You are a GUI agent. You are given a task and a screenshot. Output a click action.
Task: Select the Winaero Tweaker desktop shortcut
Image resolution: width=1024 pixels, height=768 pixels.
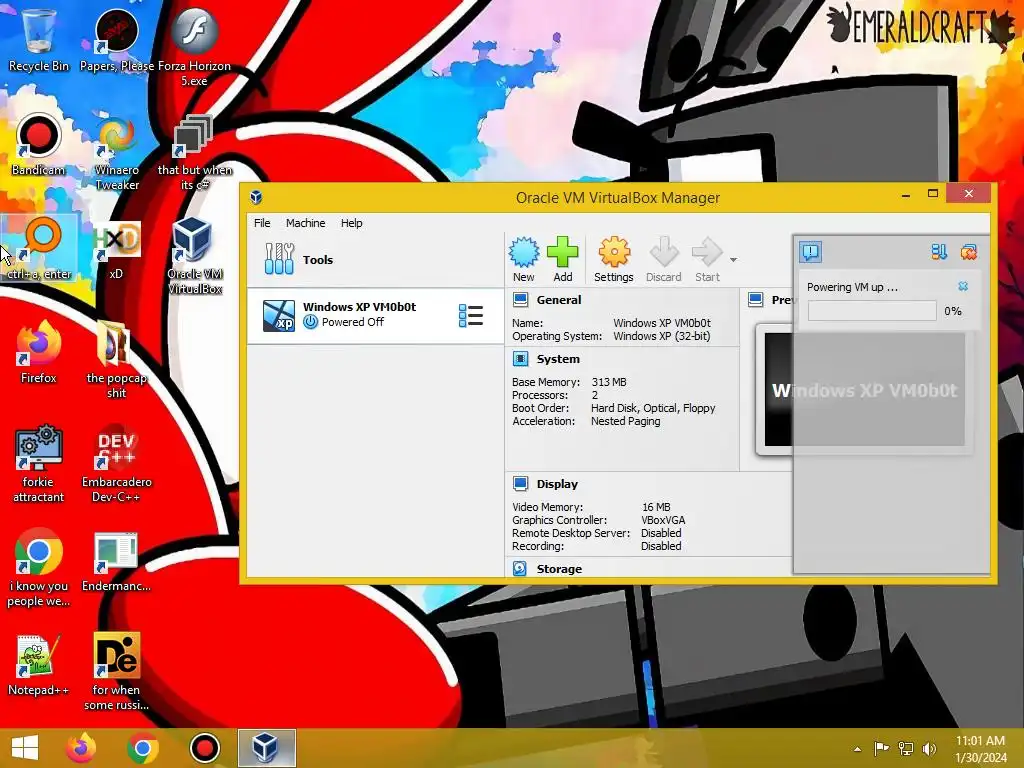pos(117,152)
